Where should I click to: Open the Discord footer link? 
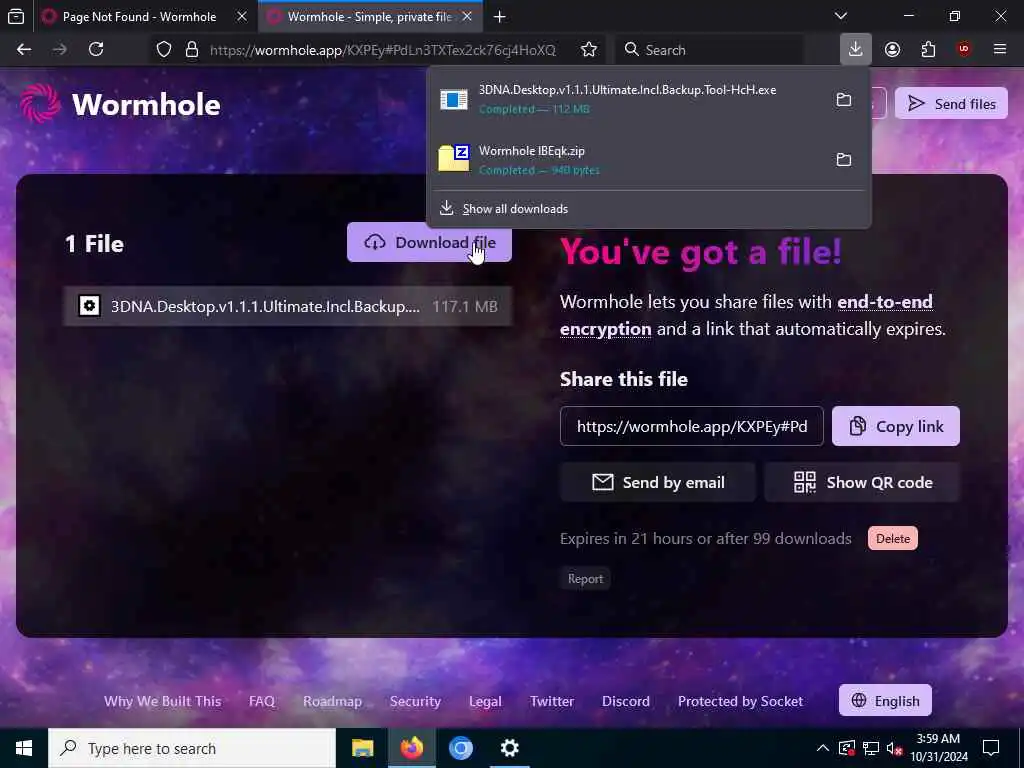(x=626, y=701)
